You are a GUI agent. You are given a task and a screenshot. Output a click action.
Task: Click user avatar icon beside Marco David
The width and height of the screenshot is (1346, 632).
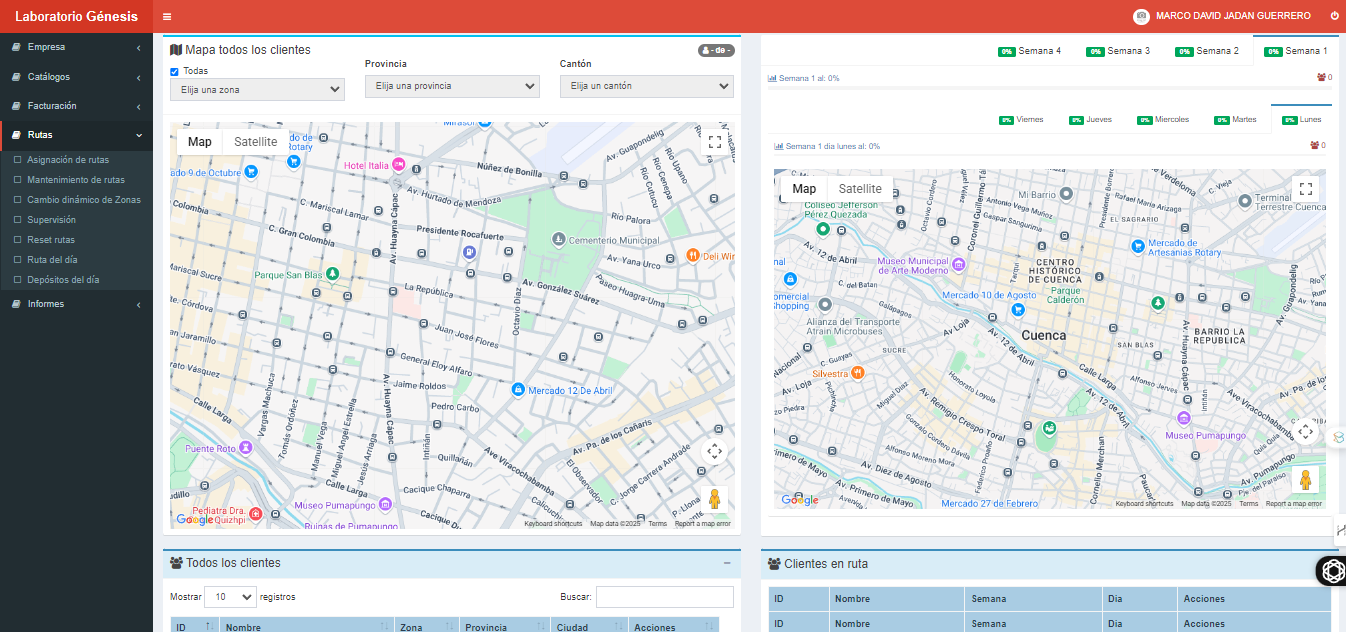tap(1141, 16)
